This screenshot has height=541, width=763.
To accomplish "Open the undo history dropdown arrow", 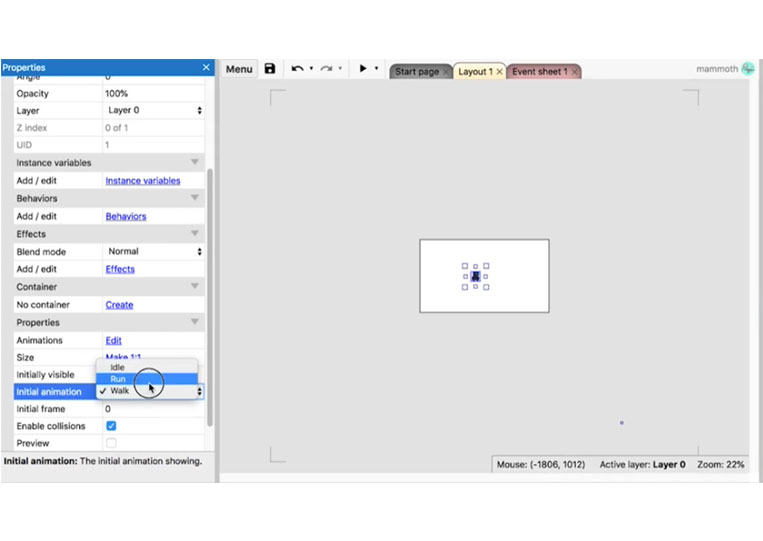I will coord(311,69).
